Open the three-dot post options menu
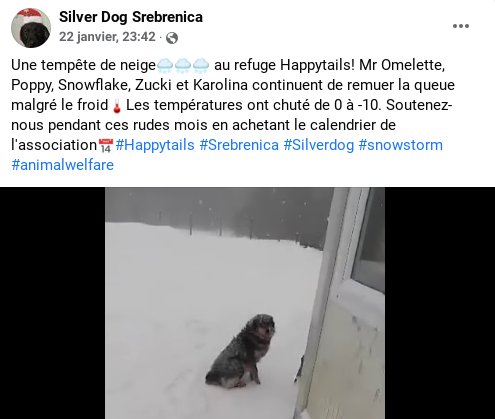This screenshot has width=495, height=419. (461, 26)
